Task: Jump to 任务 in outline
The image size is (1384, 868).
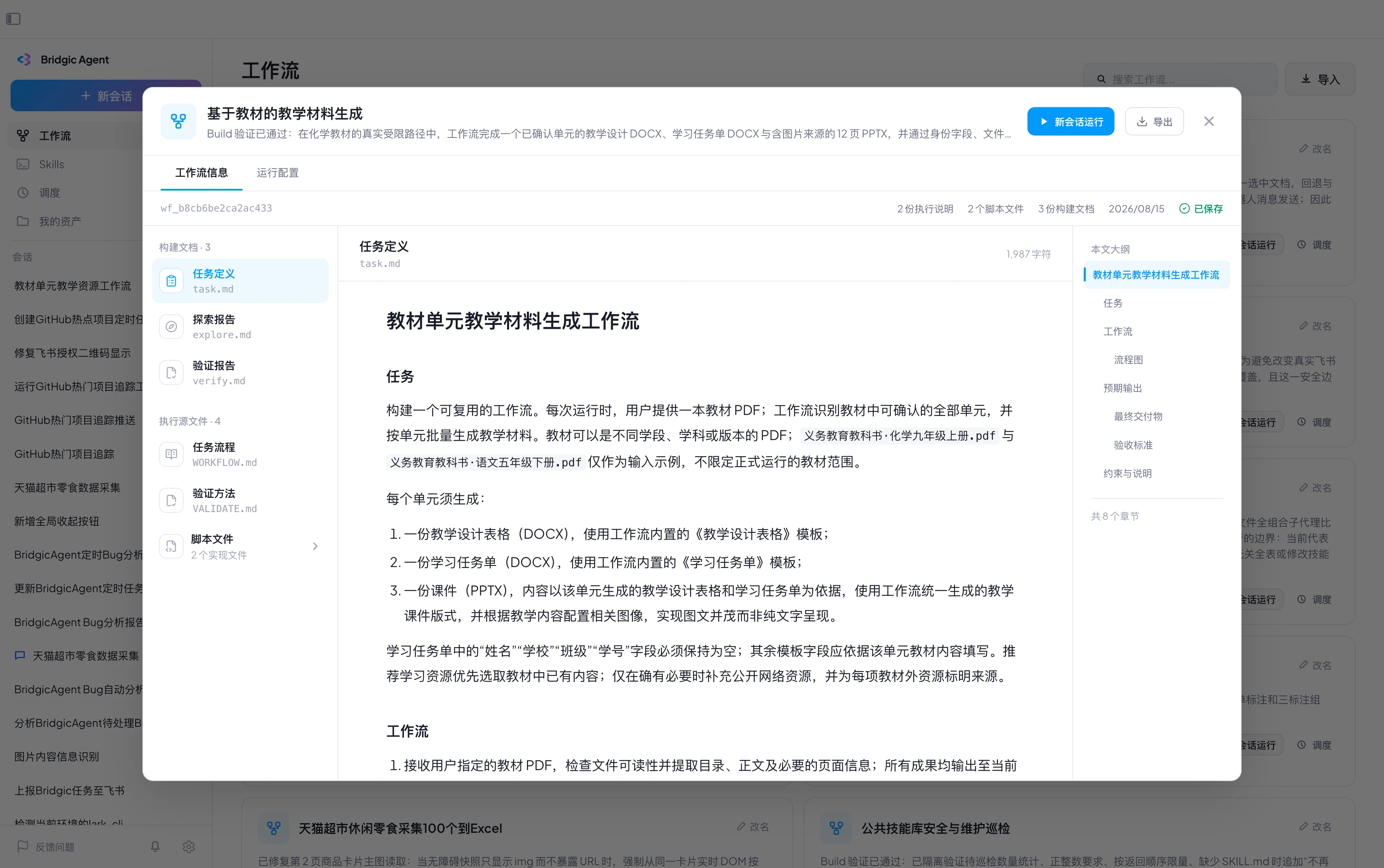Action: click(1112, 303)
